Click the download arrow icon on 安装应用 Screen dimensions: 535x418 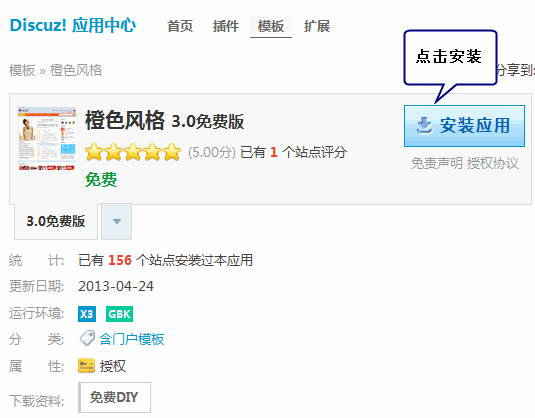point(424,126)
